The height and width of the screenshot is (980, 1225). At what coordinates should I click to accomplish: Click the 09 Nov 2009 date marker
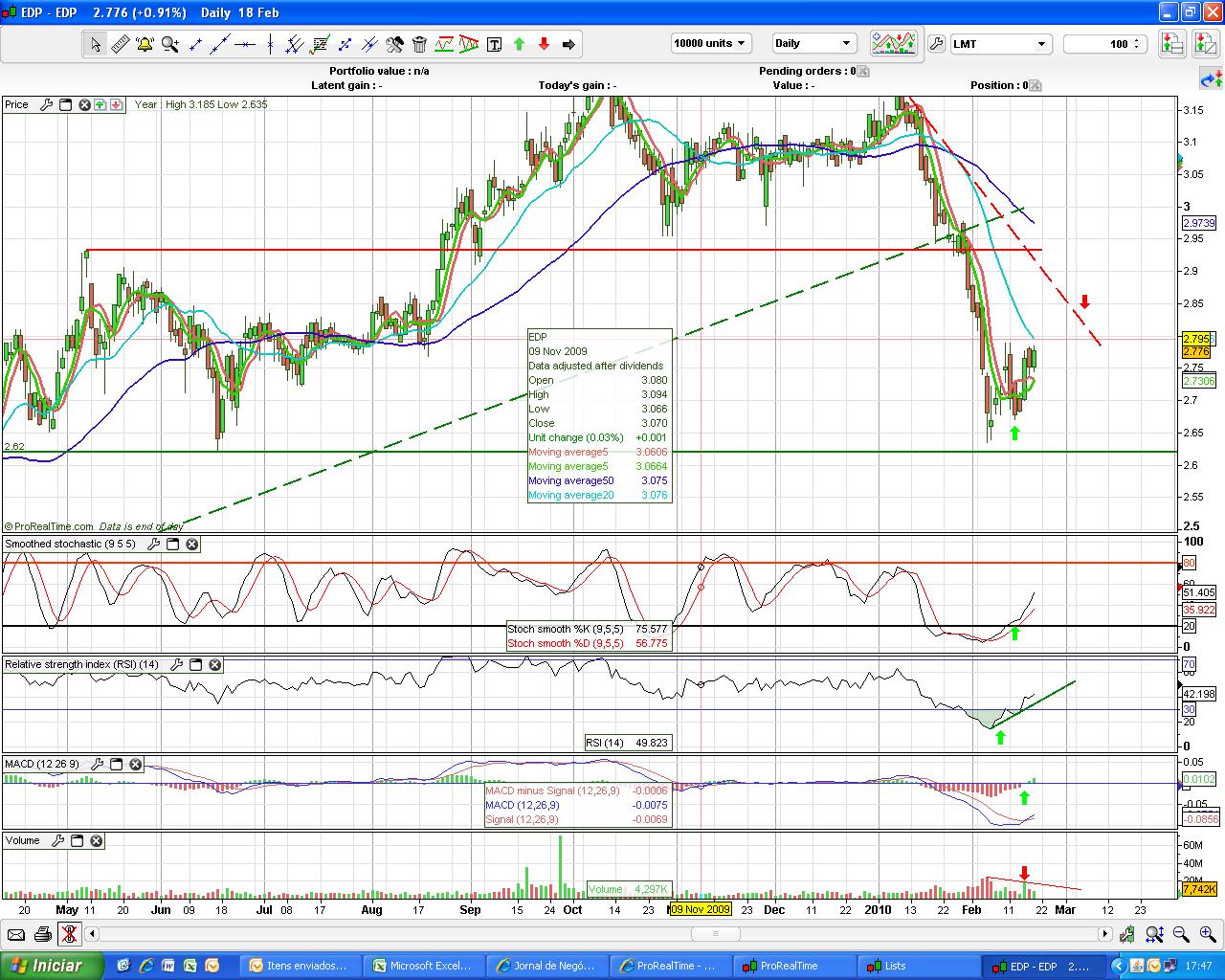pos(702,909)
